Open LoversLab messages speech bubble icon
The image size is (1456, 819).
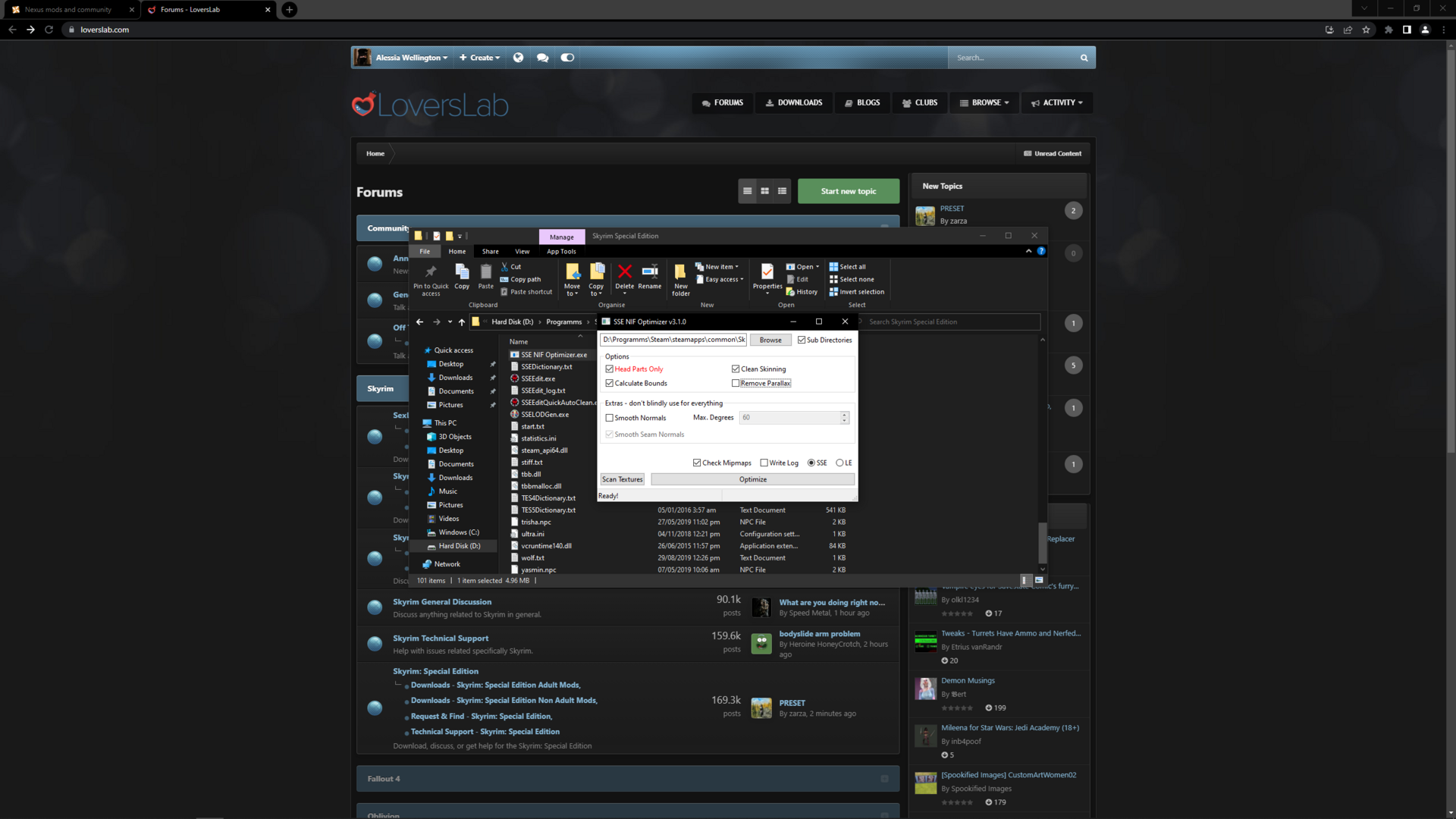pyautogui.click(x=542, y=58)
